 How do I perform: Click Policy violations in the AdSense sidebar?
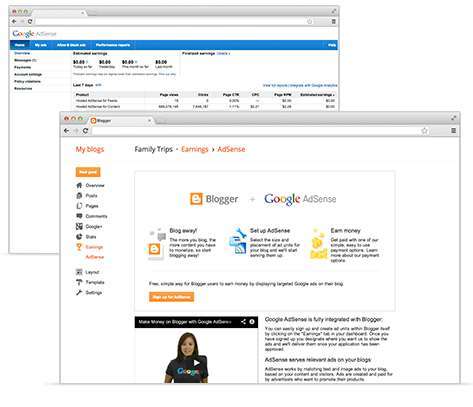[27, 81]
